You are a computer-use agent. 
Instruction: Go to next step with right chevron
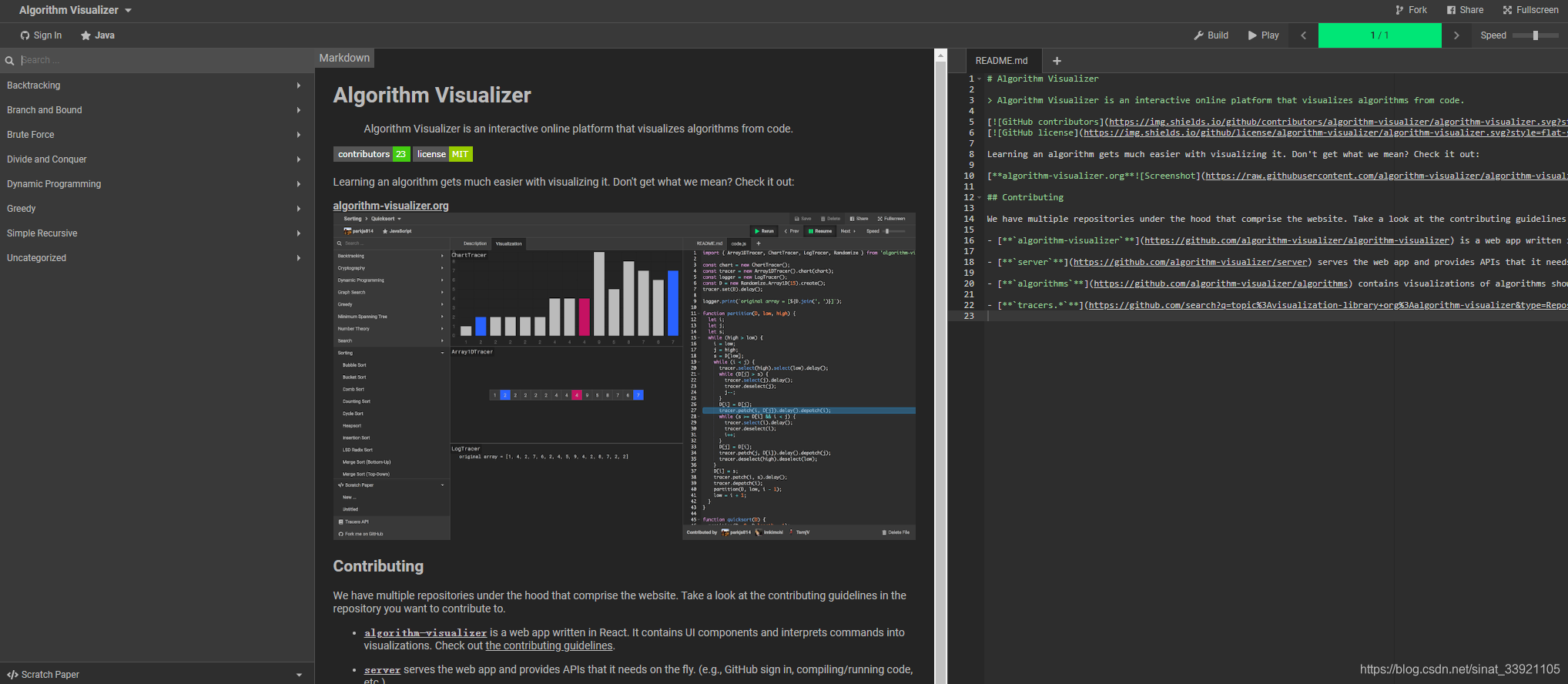pyautogui.click(x=1456, y=35)
